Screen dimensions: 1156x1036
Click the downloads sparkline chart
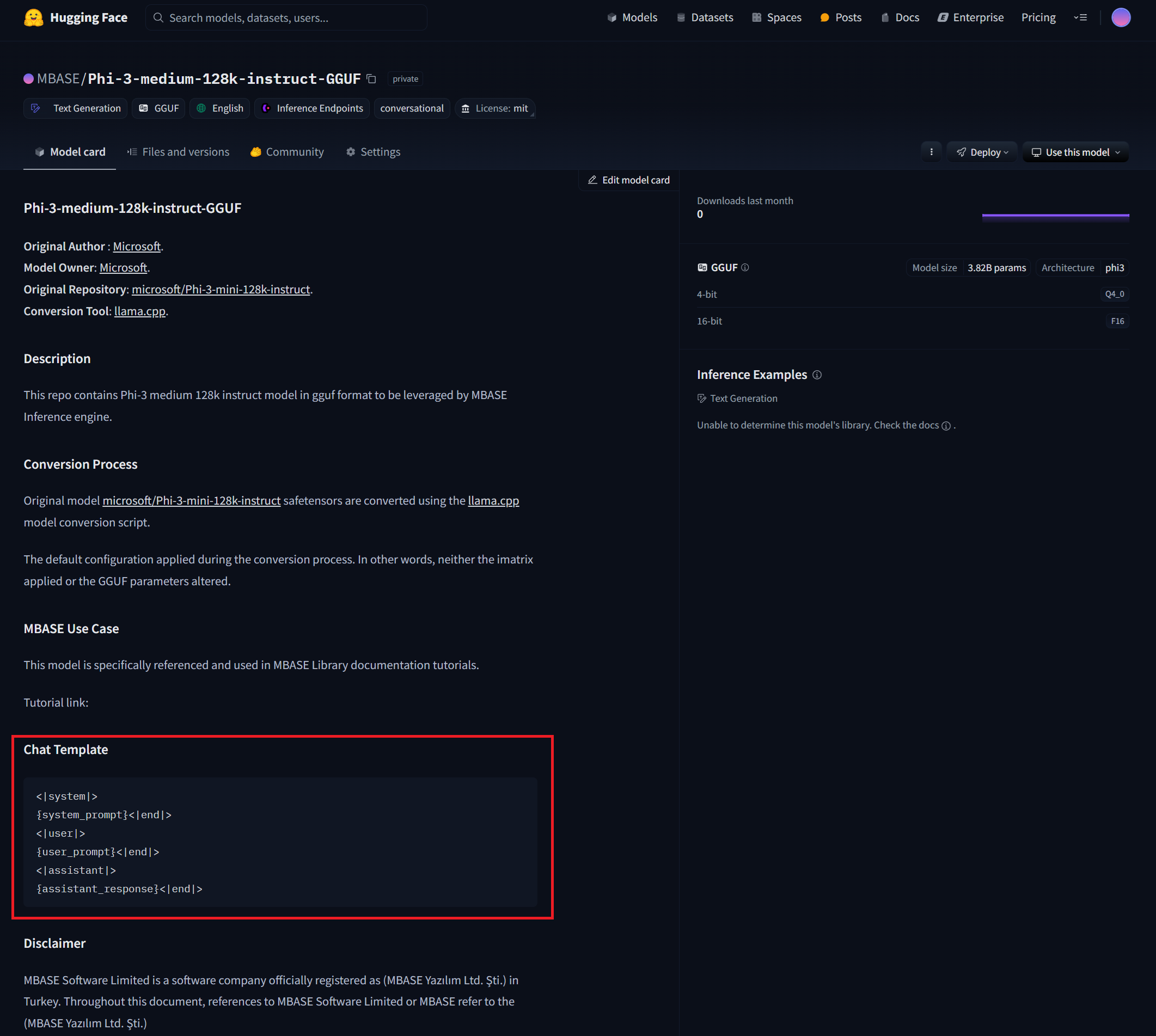[1055, 216]
